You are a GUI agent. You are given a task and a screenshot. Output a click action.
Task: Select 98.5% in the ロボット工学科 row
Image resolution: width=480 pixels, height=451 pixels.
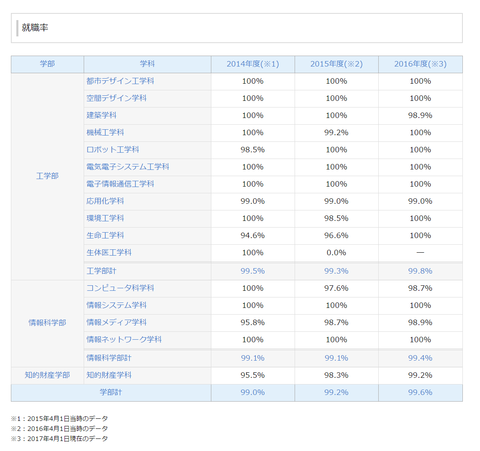pos(253,150)
